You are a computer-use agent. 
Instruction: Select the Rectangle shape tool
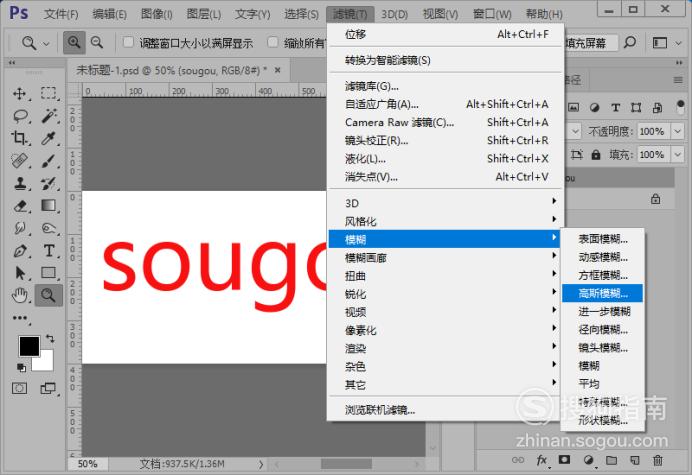click(49, 273)
